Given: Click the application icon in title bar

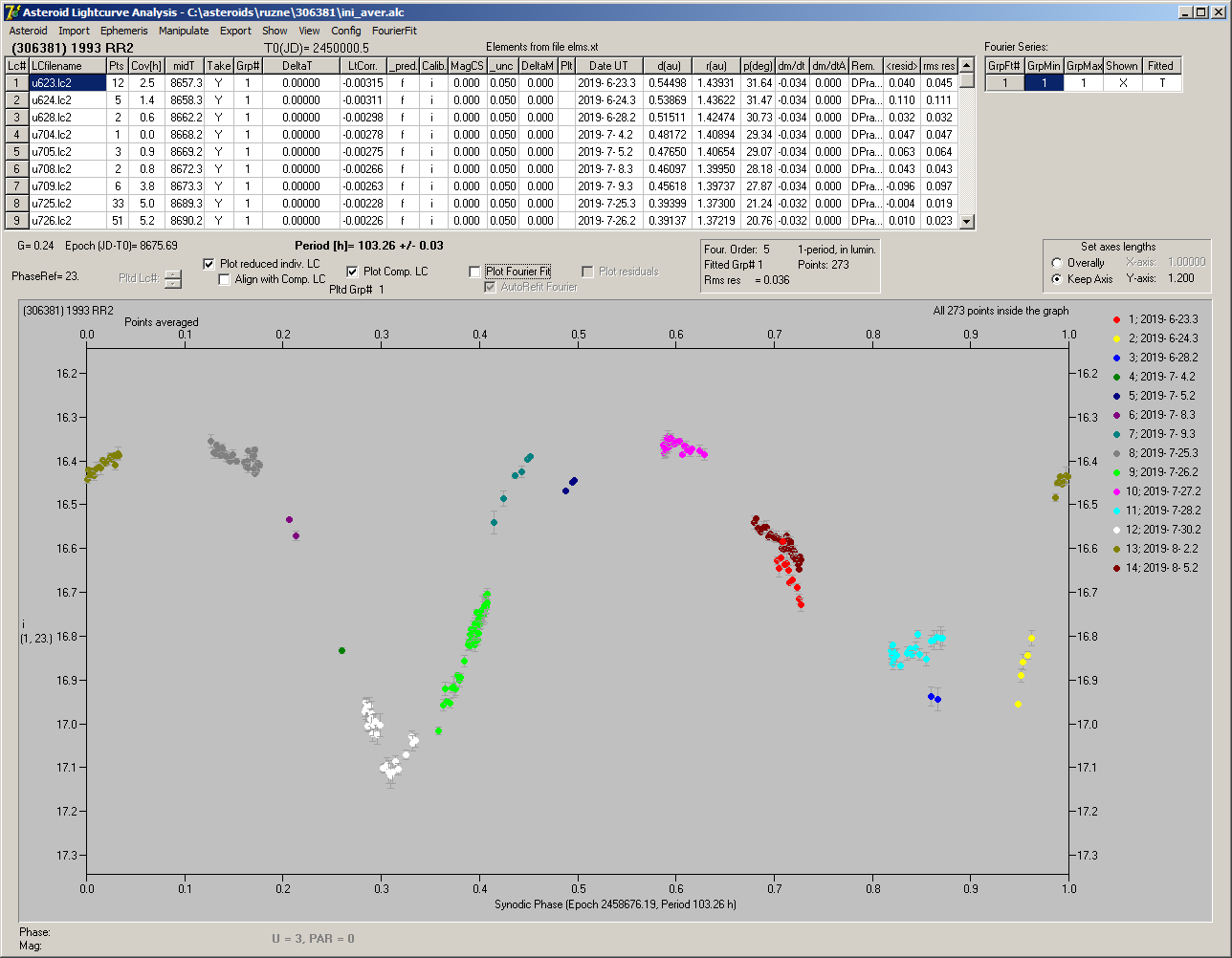Looking at the screenshot, I should click(11, 11).
